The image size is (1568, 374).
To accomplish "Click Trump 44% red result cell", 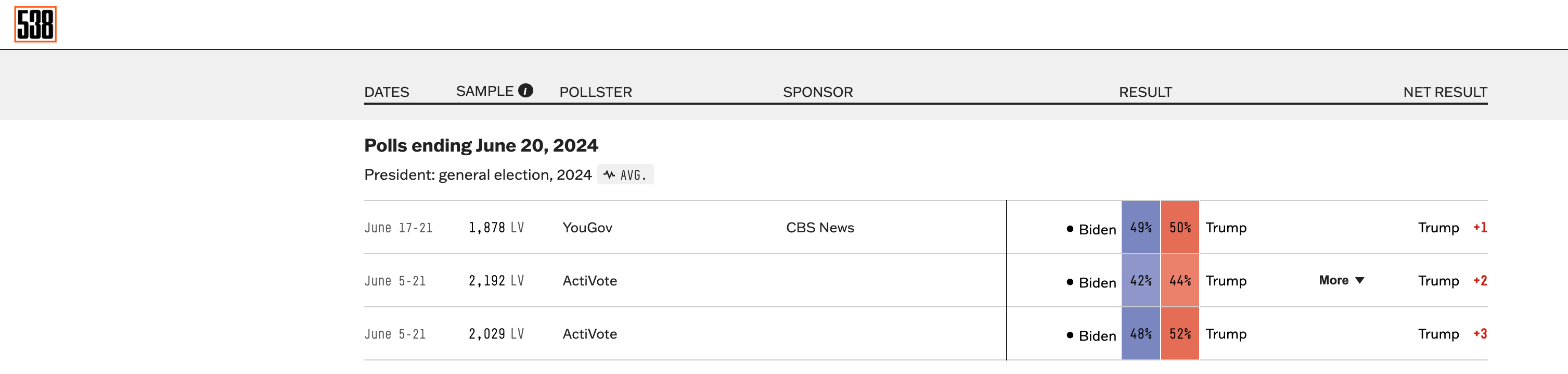I will tap(1180, 280).
